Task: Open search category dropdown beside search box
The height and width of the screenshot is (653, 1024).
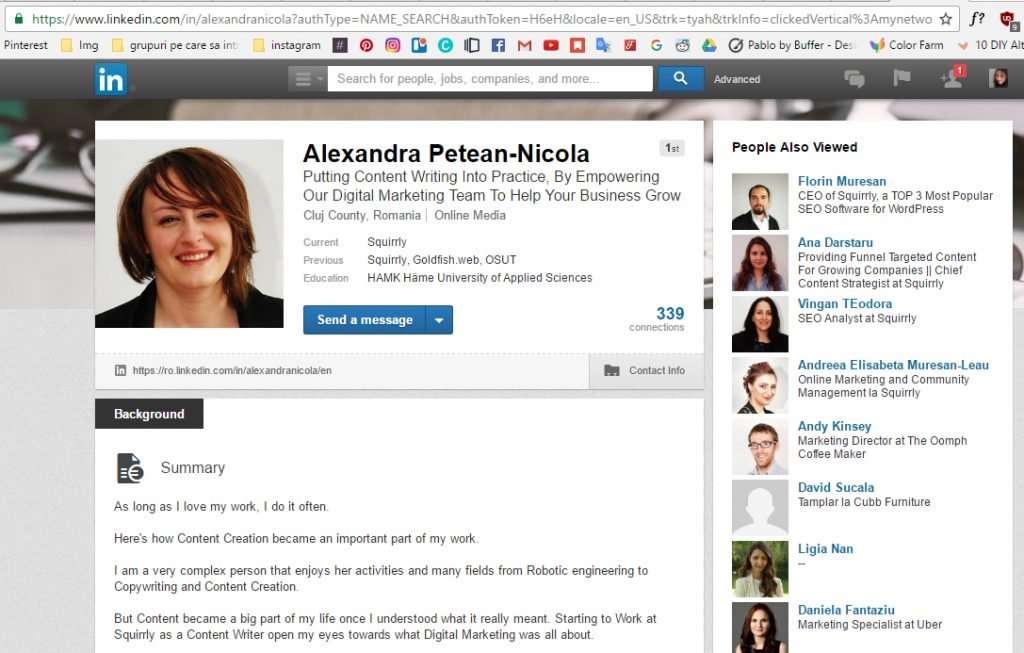Action: coord(307,79)
